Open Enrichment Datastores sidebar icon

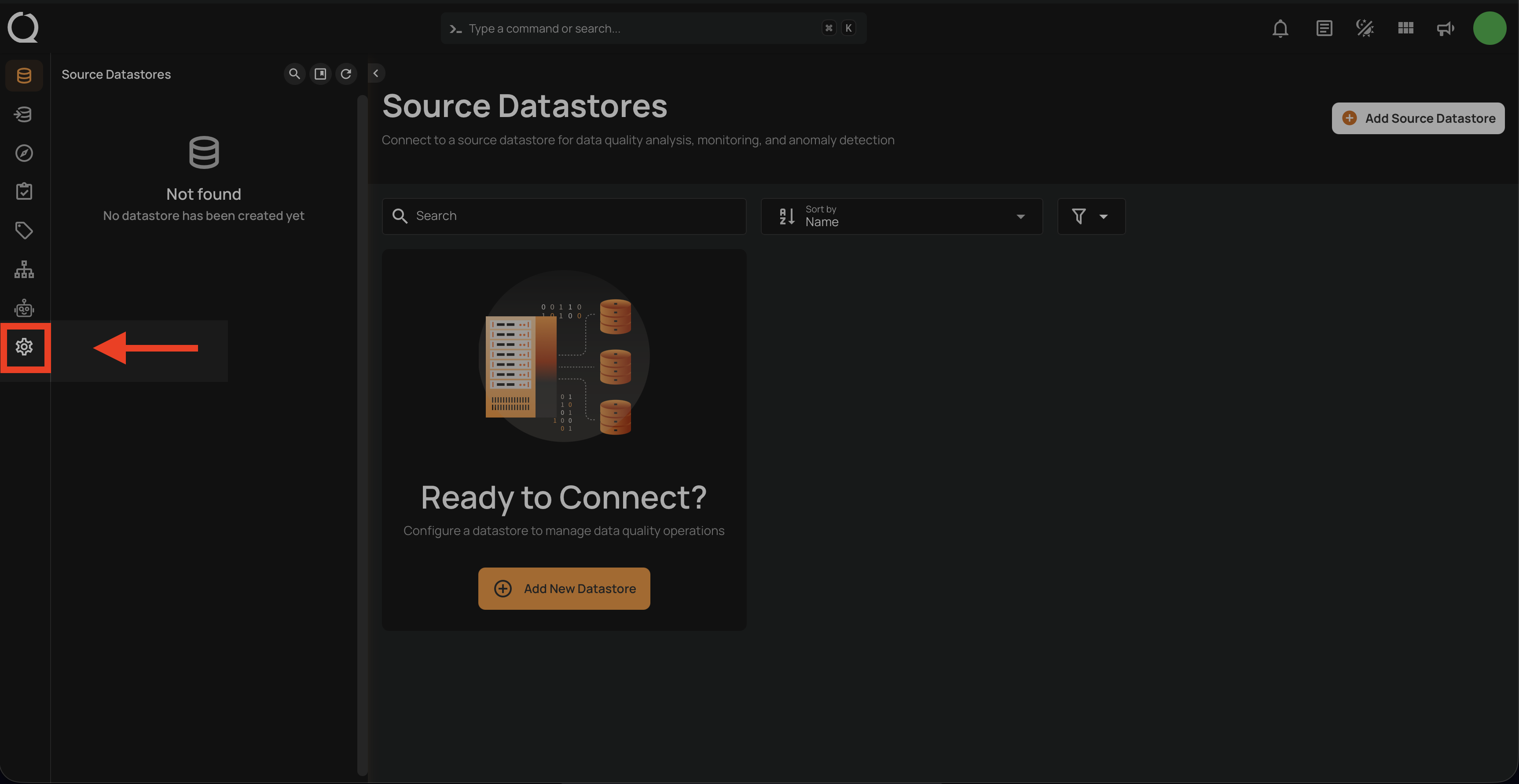click(x=24, y=114)
